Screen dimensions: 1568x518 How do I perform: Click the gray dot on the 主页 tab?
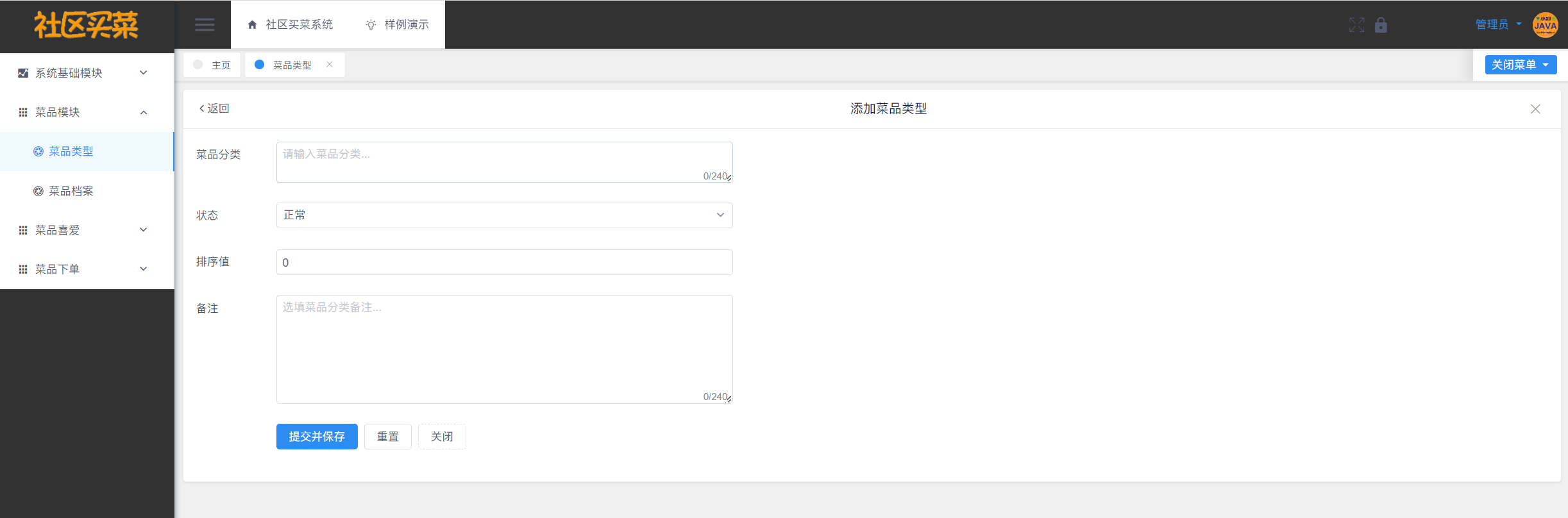coord(198,64)
